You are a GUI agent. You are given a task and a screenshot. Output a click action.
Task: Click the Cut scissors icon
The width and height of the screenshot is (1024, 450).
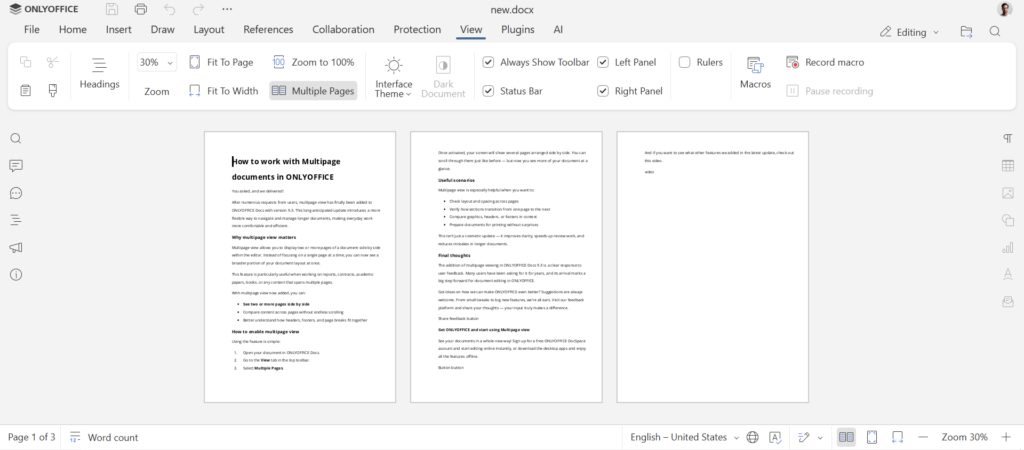pyautogui.click(x=53, y=62)
